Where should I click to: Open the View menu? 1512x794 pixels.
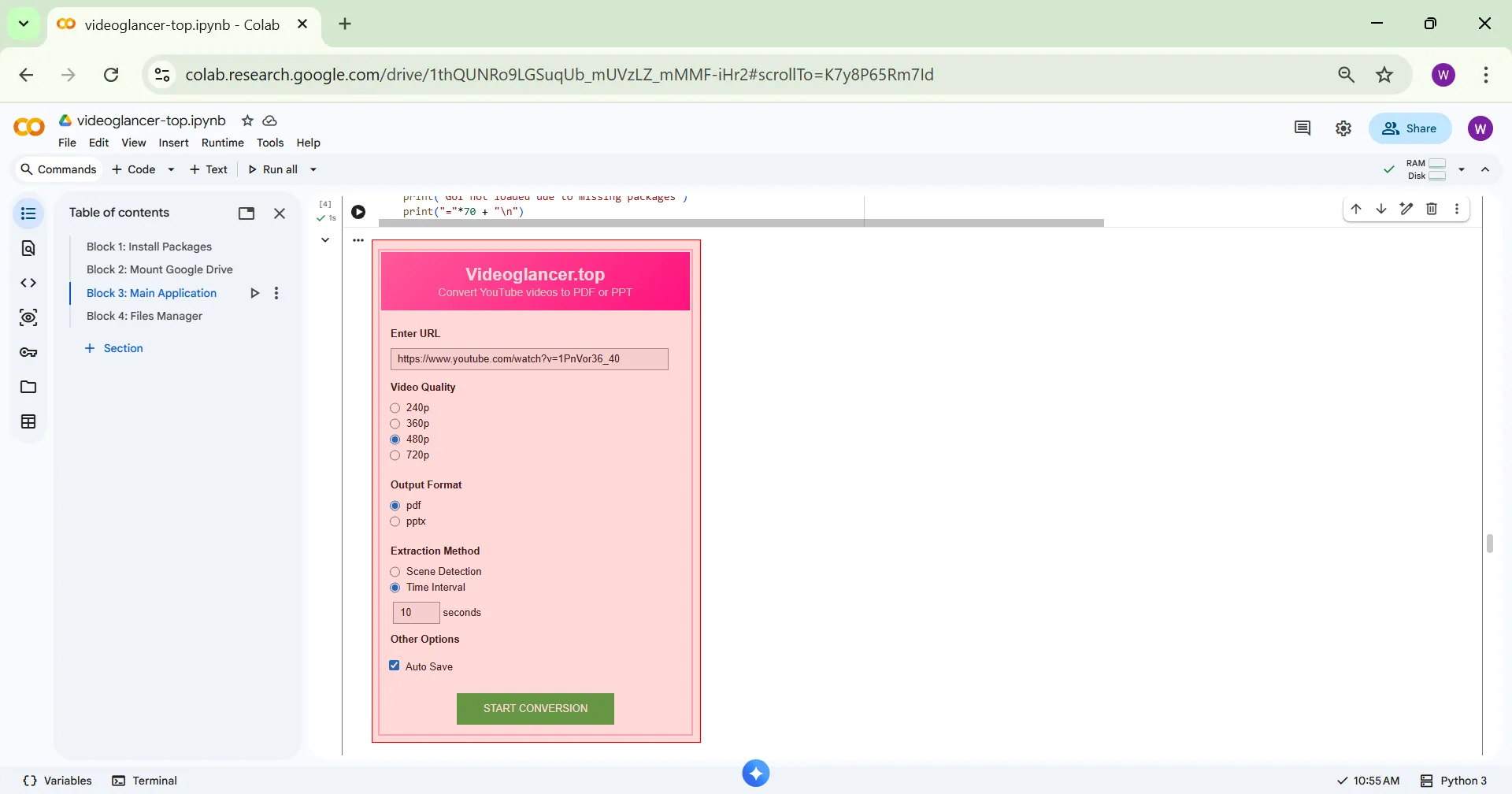pyautogui.click(x=133, y=143)
